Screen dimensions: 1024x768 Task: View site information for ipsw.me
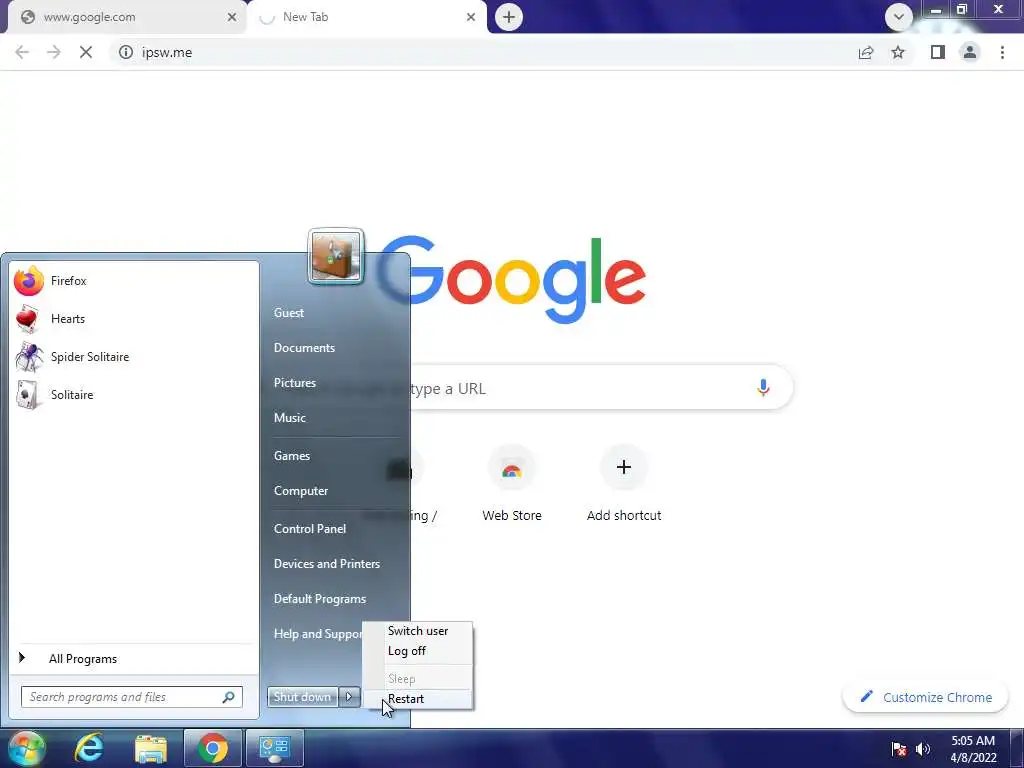[x=126, y=52]
